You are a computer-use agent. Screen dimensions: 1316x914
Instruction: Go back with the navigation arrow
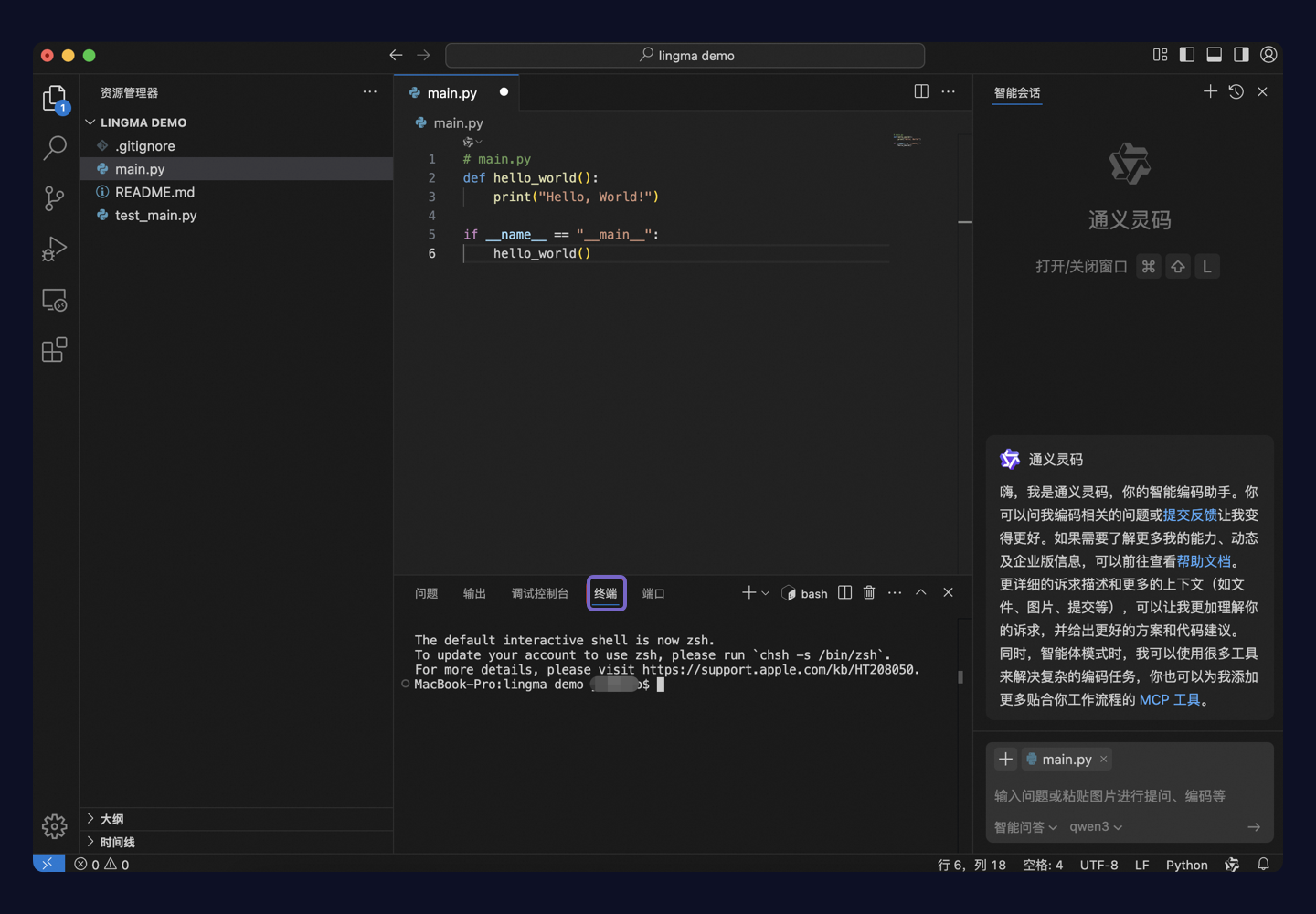coord(396,55)
